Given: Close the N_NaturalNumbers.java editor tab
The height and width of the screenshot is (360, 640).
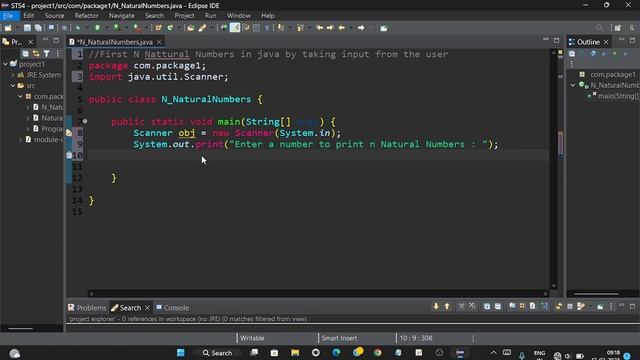Looking at the screenshot, I should 159,42.
